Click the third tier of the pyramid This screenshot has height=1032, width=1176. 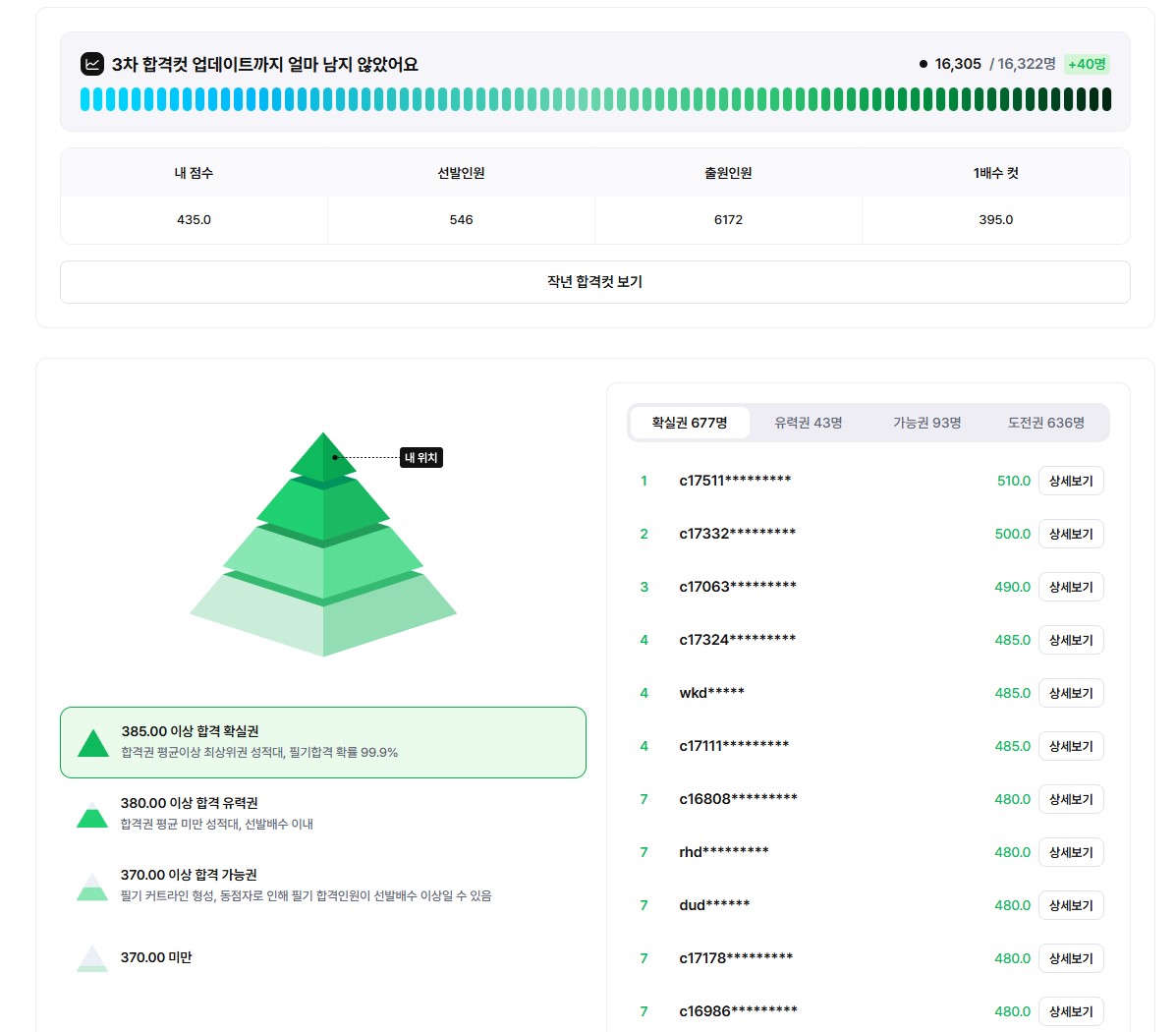point(323,561)
